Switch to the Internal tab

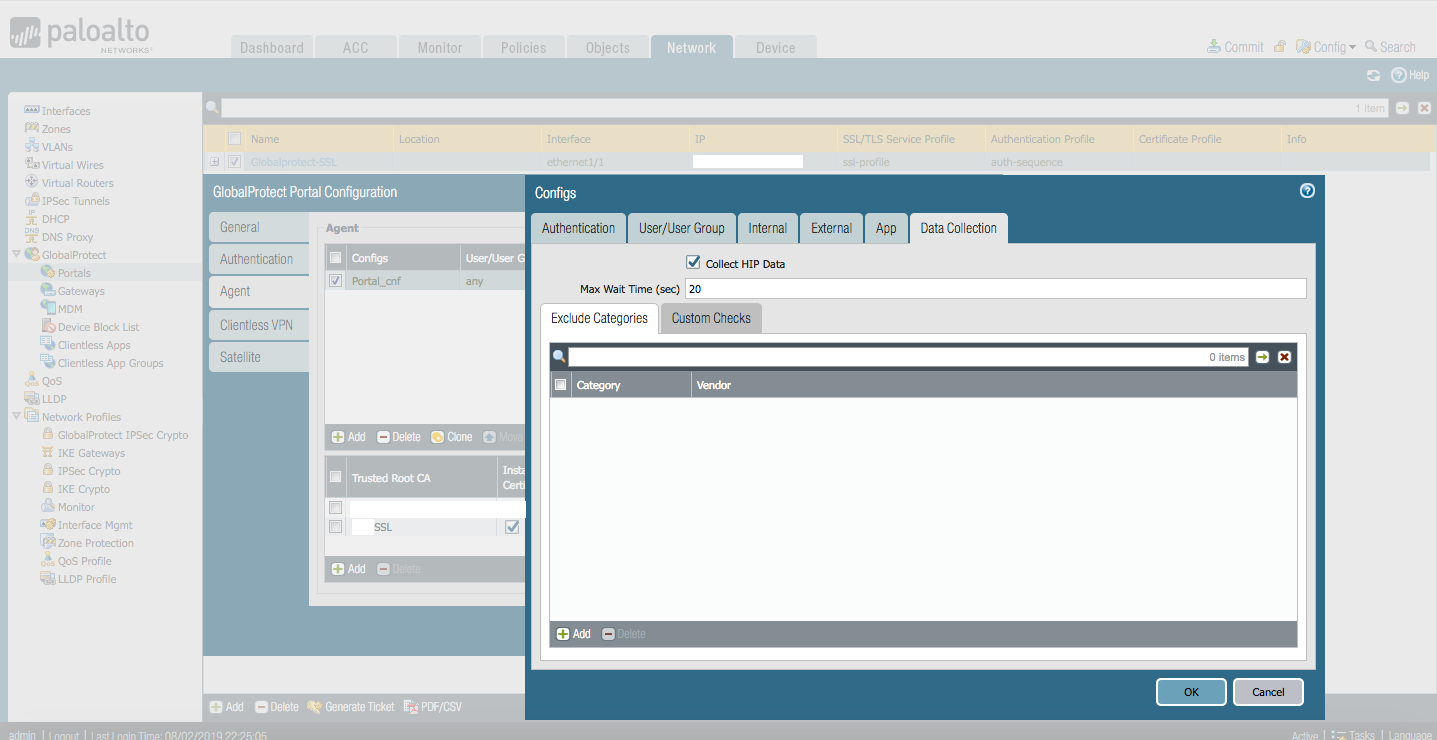pyautogui.click(x=768, y=228)
